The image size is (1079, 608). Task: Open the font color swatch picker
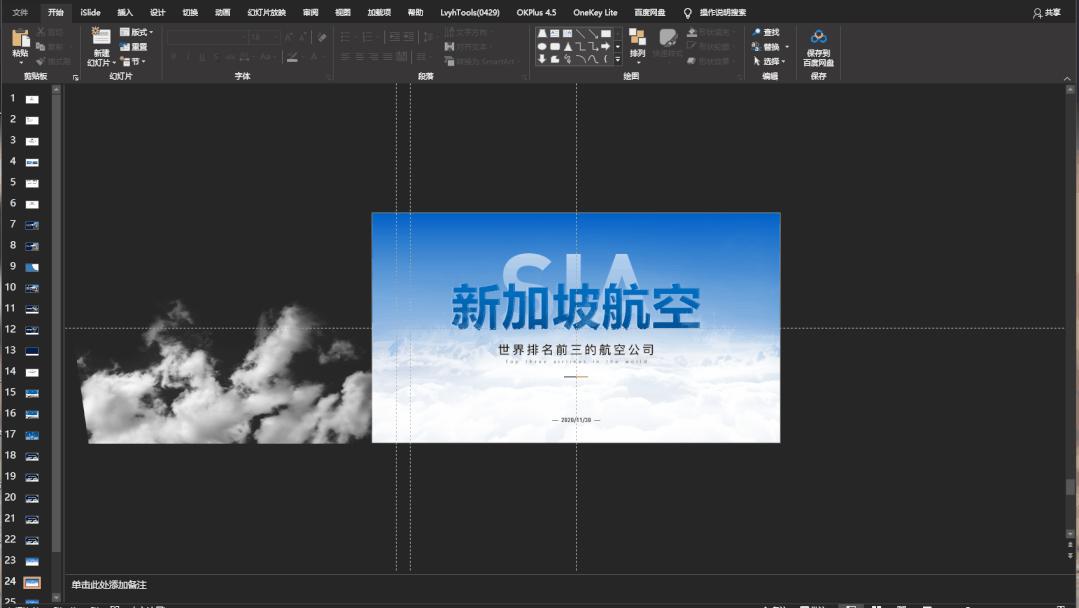click(314, 56)
